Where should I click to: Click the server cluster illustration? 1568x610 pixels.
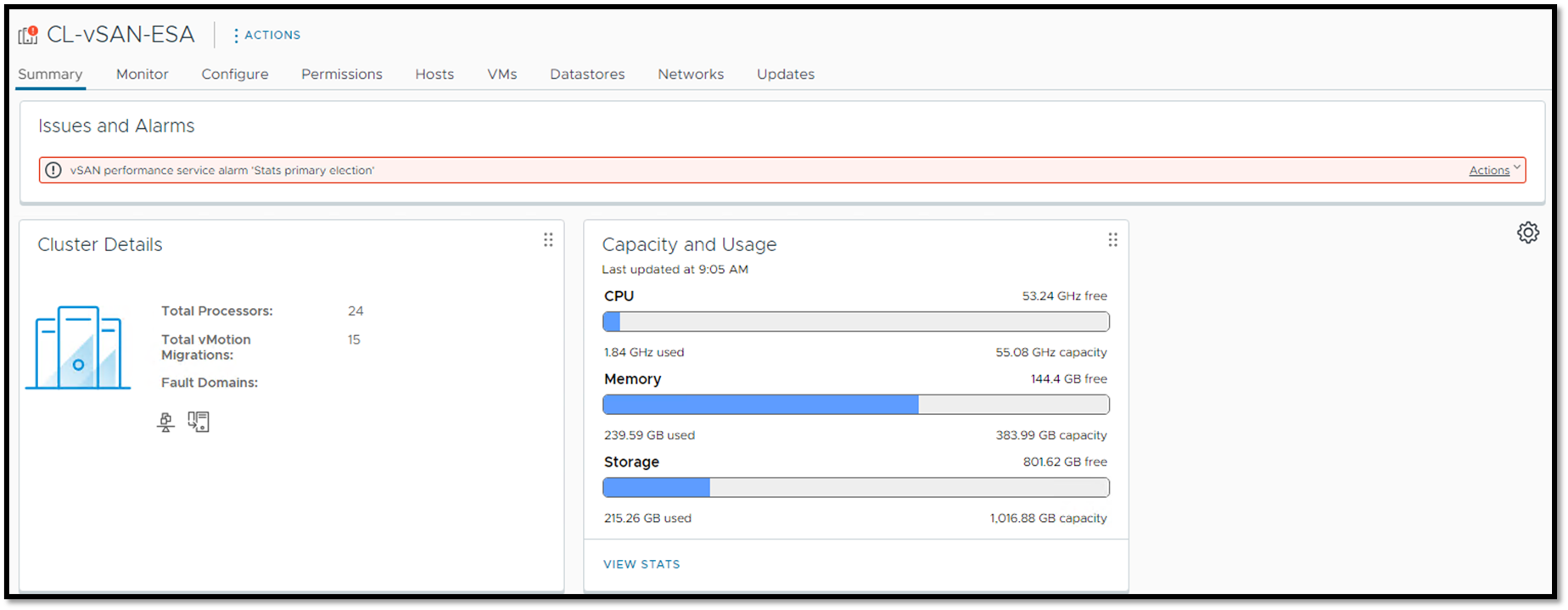coord(78,348)
